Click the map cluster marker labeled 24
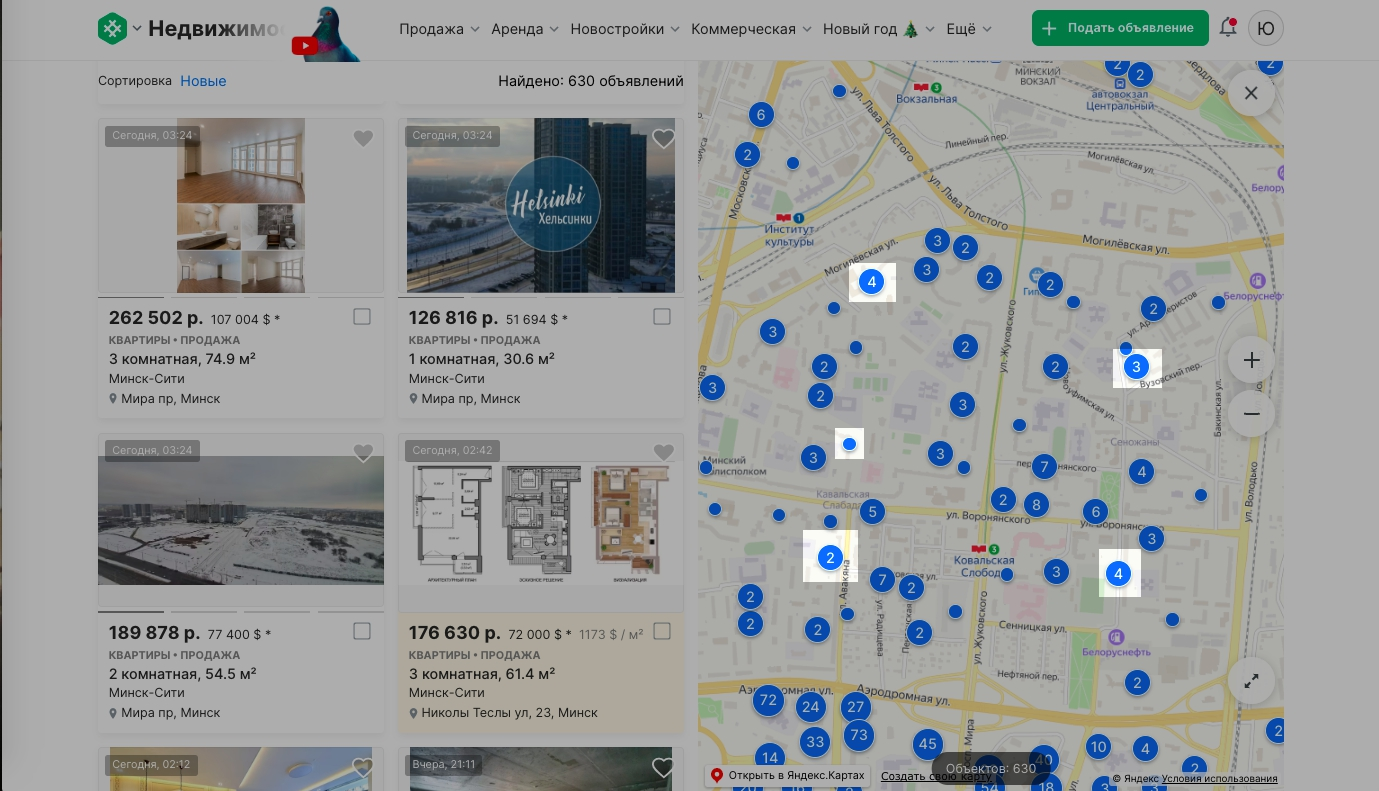Image resolution: width=1379 pixels, height=791 pixels. [x=810, y=708]
